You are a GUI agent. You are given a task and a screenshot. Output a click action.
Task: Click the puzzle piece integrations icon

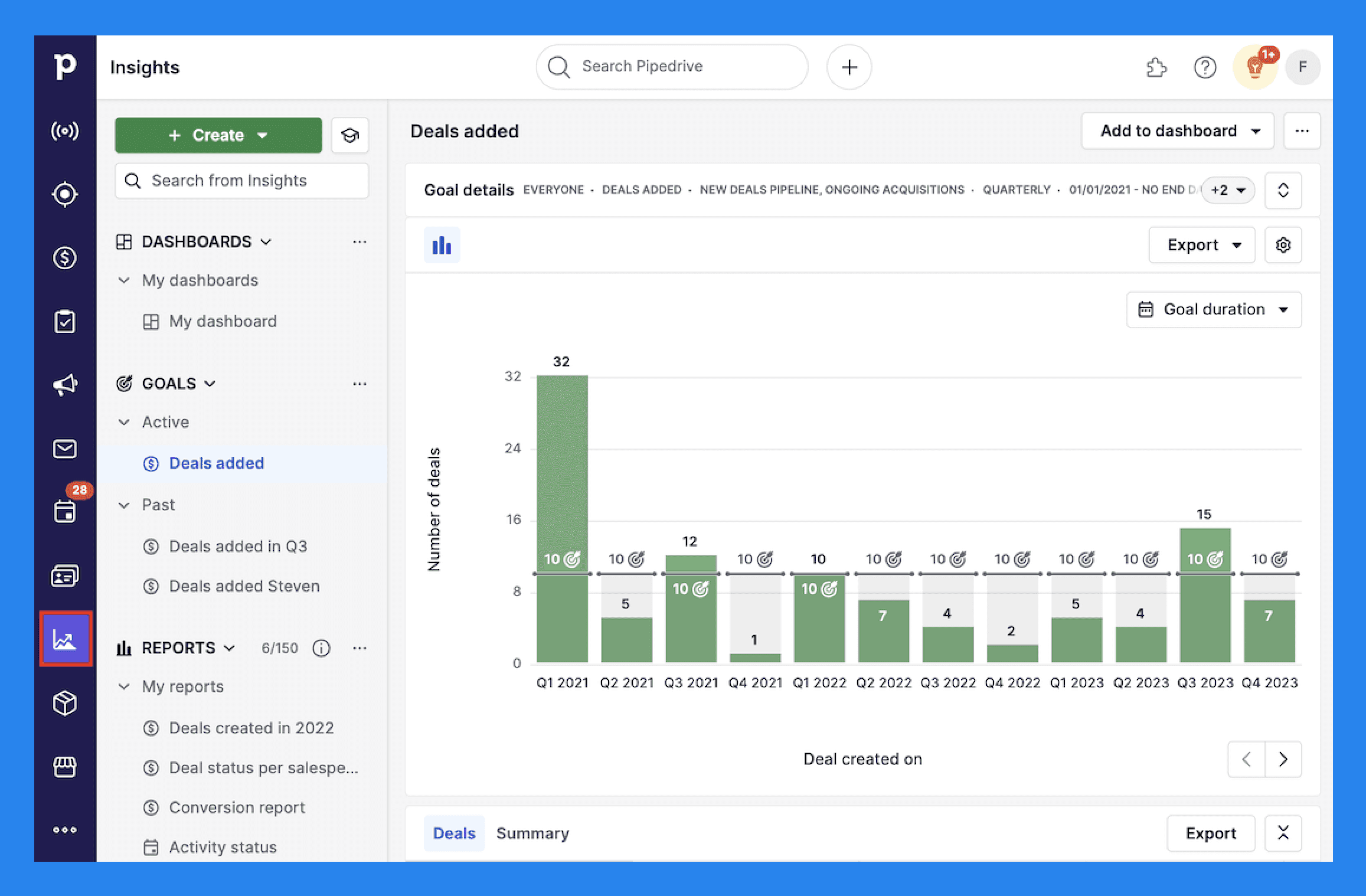pyautogui.click(x=1156, y=67)
